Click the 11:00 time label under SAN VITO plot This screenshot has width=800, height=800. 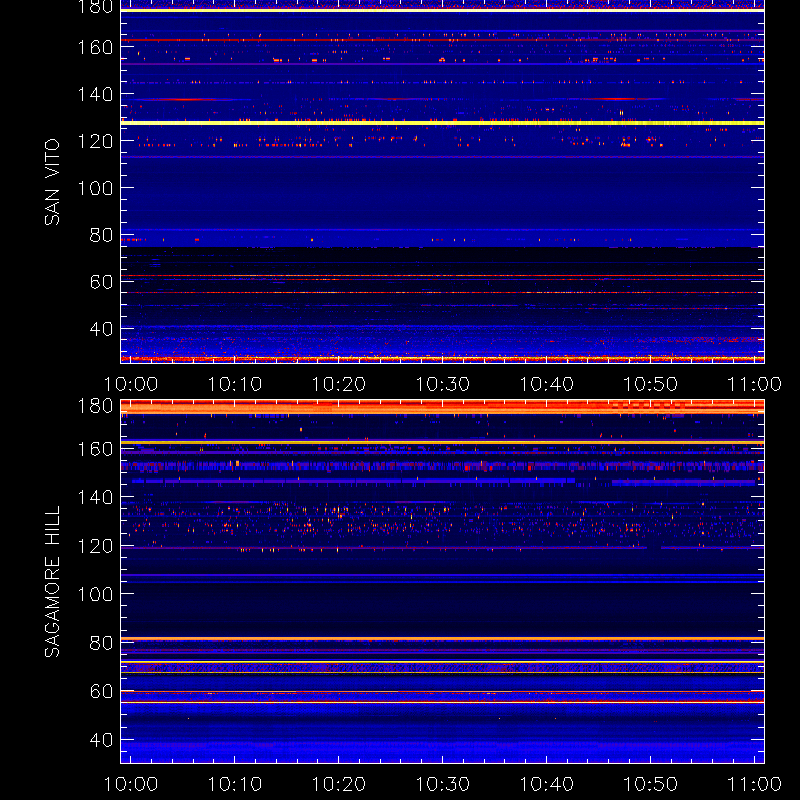pos(755,384)
